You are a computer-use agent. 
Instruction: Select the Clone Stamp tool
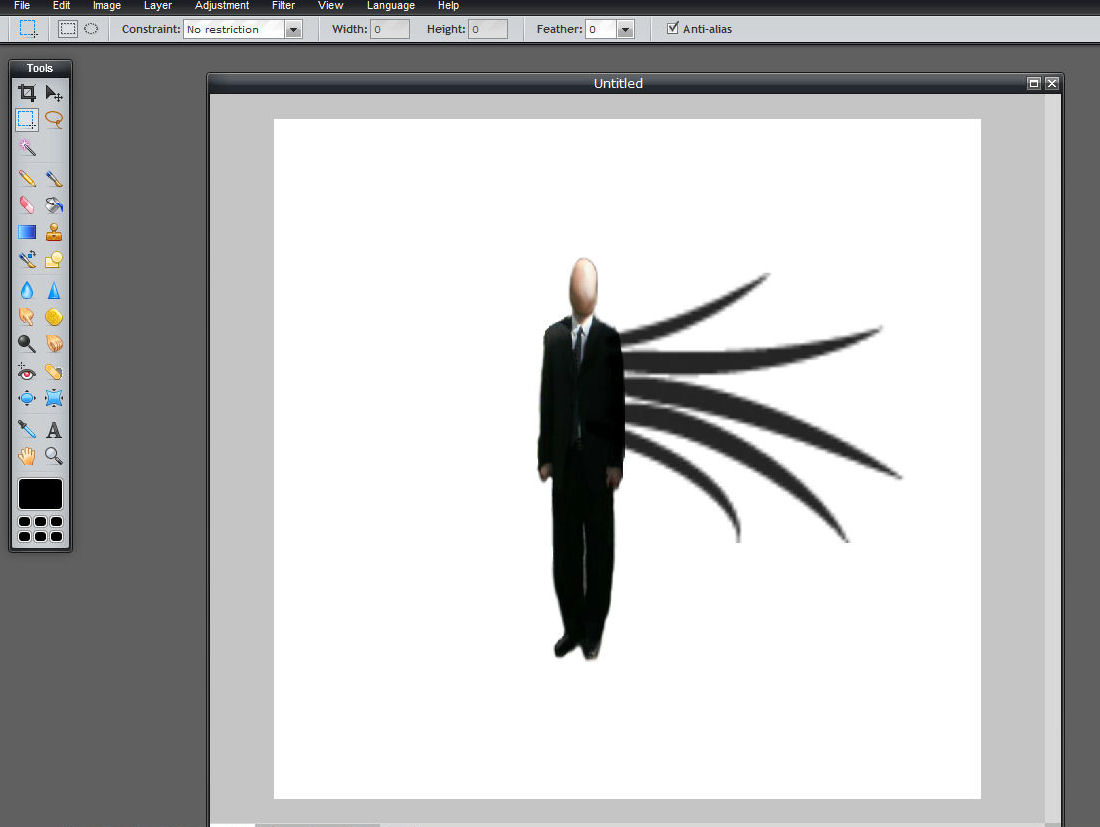tap(54, 232)
